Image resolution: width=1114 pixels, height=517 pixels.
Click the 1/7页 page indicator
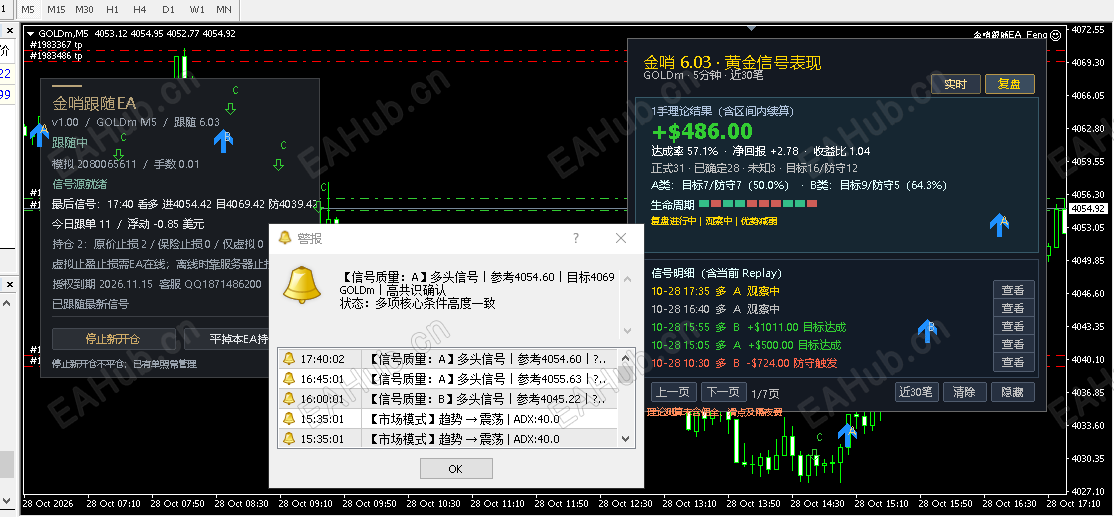tap(765, 393)
